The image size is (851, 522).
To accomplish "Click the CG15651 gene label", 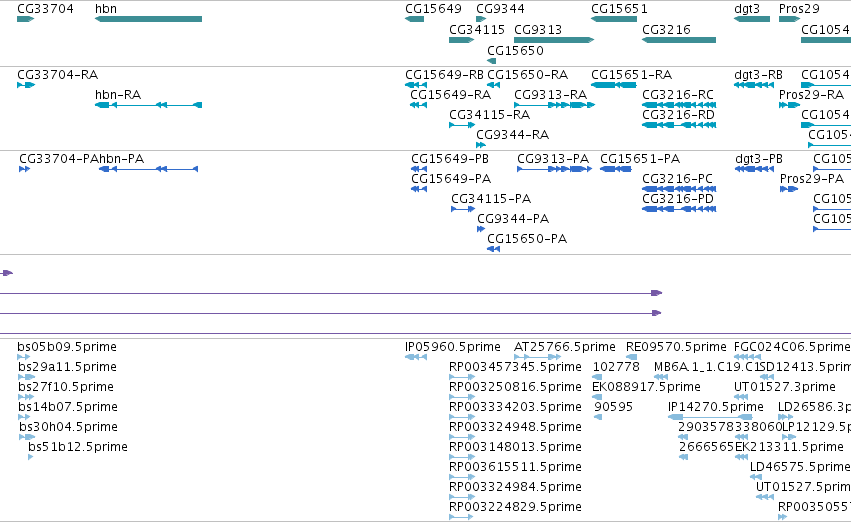I will coord(619,9).
